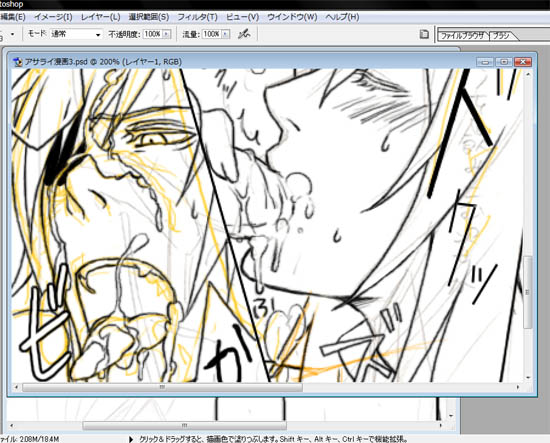
Task: Open the イメージ(I) menu
Action: coord(53,17)
